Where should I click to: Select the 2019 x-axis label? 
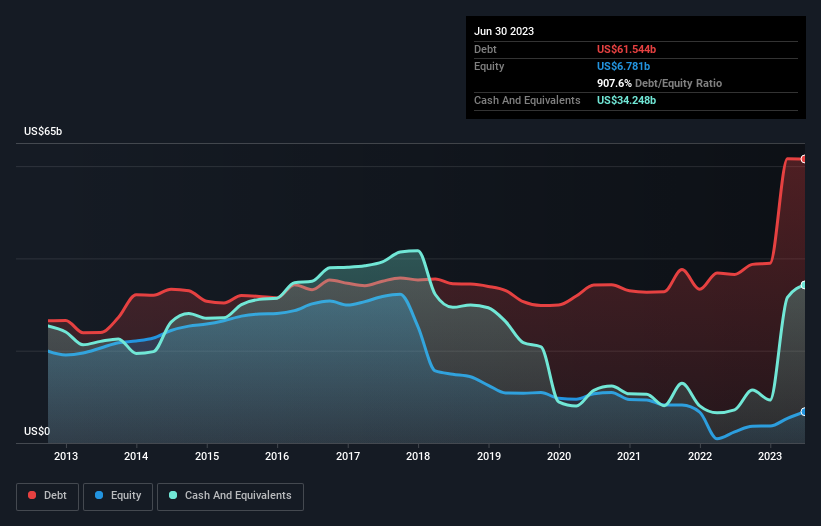[x=489, y=456]
